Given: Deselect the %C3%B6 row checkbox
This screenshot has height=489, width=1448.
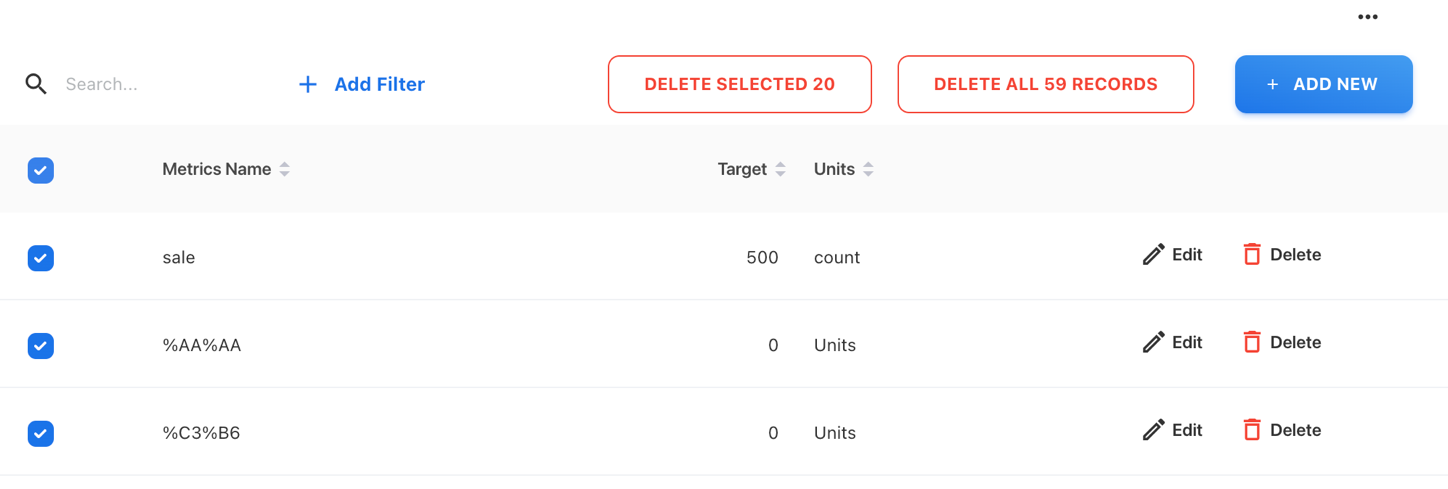Looking at the screenshot, I should [41, 434].
